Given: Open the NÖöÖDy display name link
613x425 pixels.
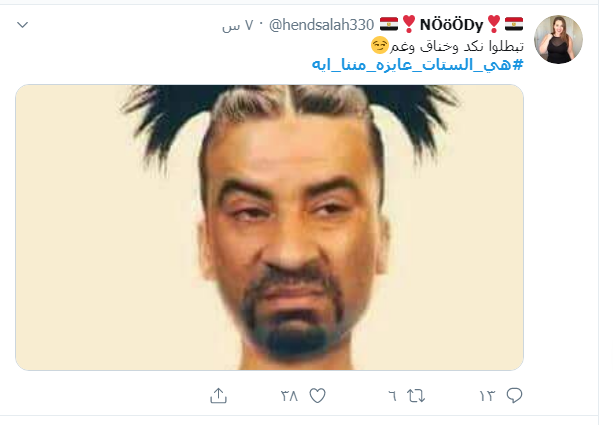Looking at the screenshot, I should (452, 25).
